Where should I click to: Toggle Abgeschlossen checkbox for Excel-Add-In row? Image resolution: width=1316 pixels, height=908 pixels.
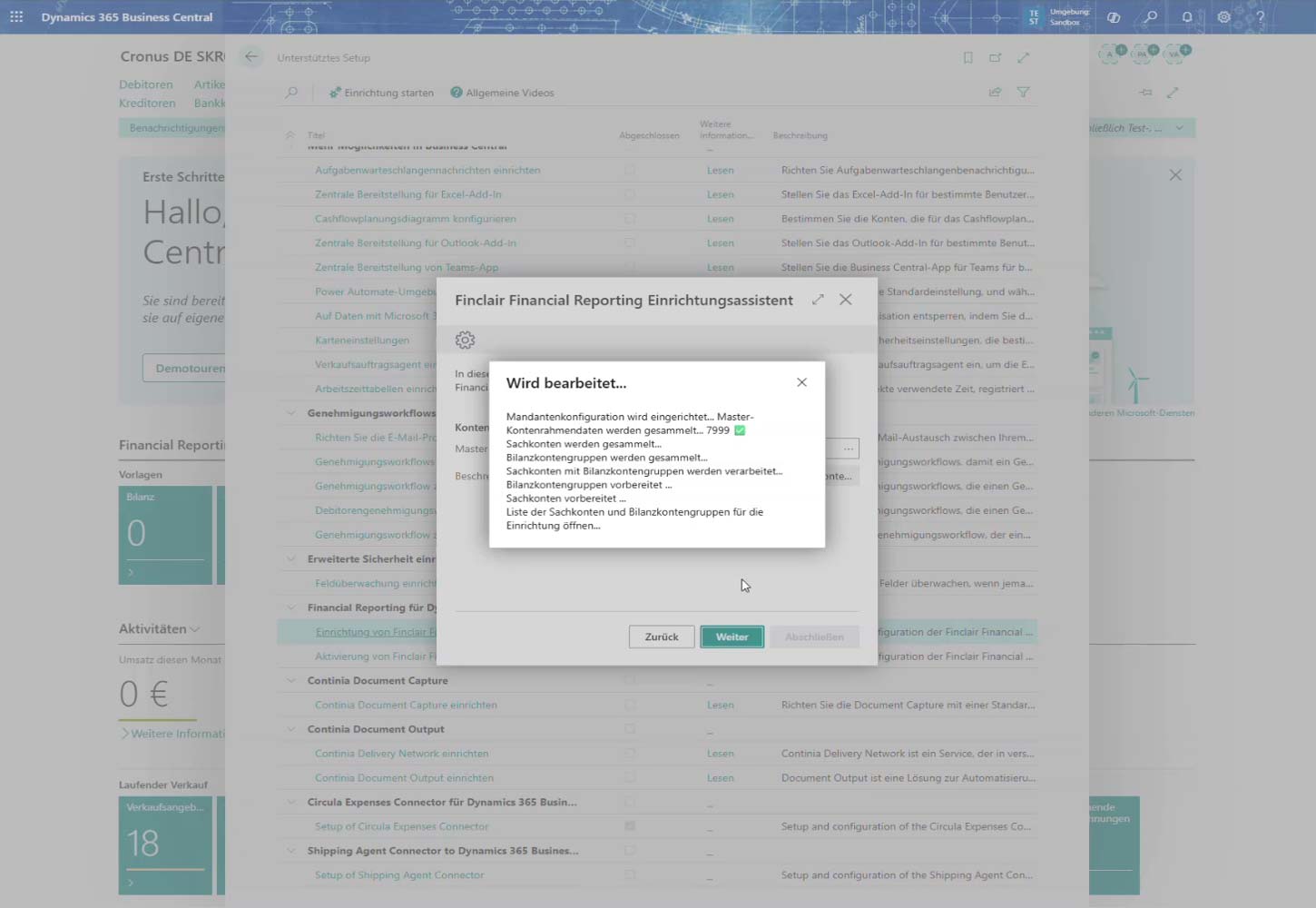coord(630,194)
